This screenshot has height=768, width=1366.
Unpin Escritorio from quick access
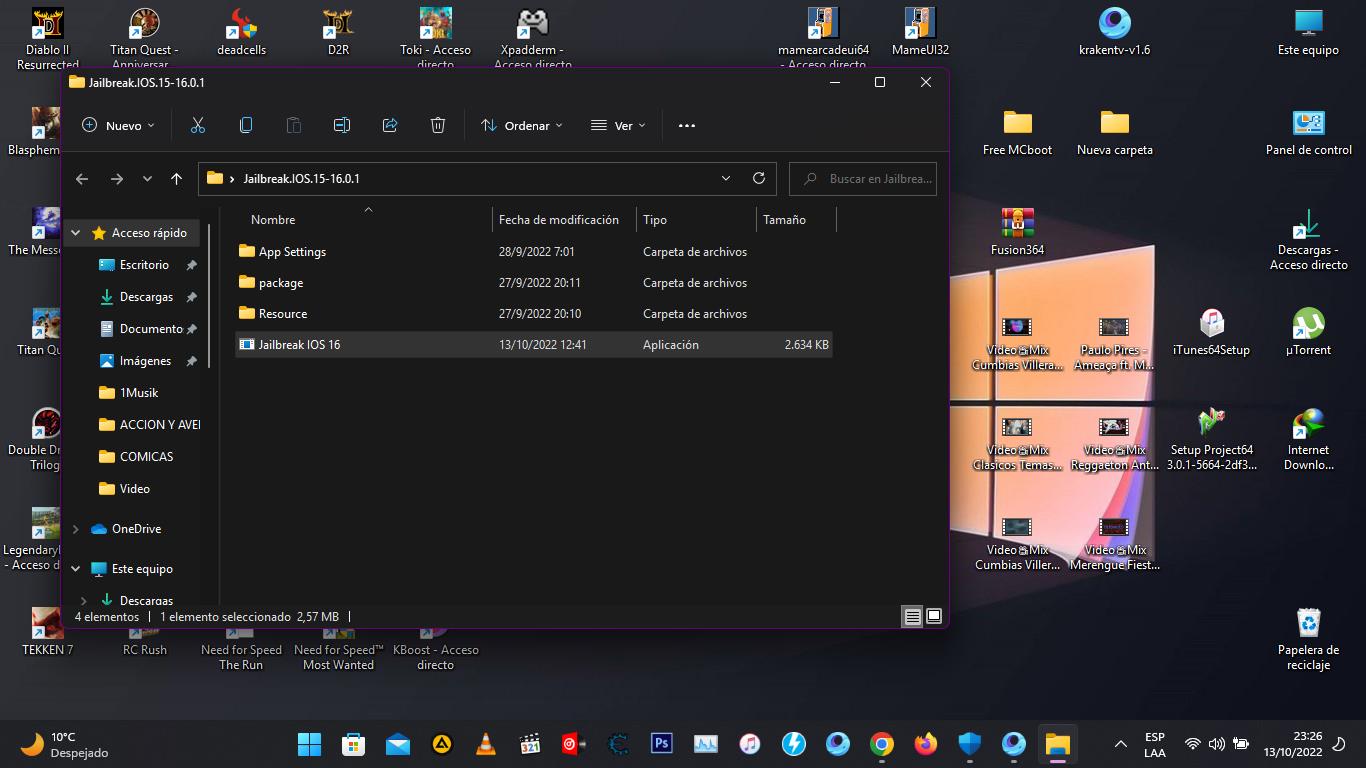coord(191,265)
